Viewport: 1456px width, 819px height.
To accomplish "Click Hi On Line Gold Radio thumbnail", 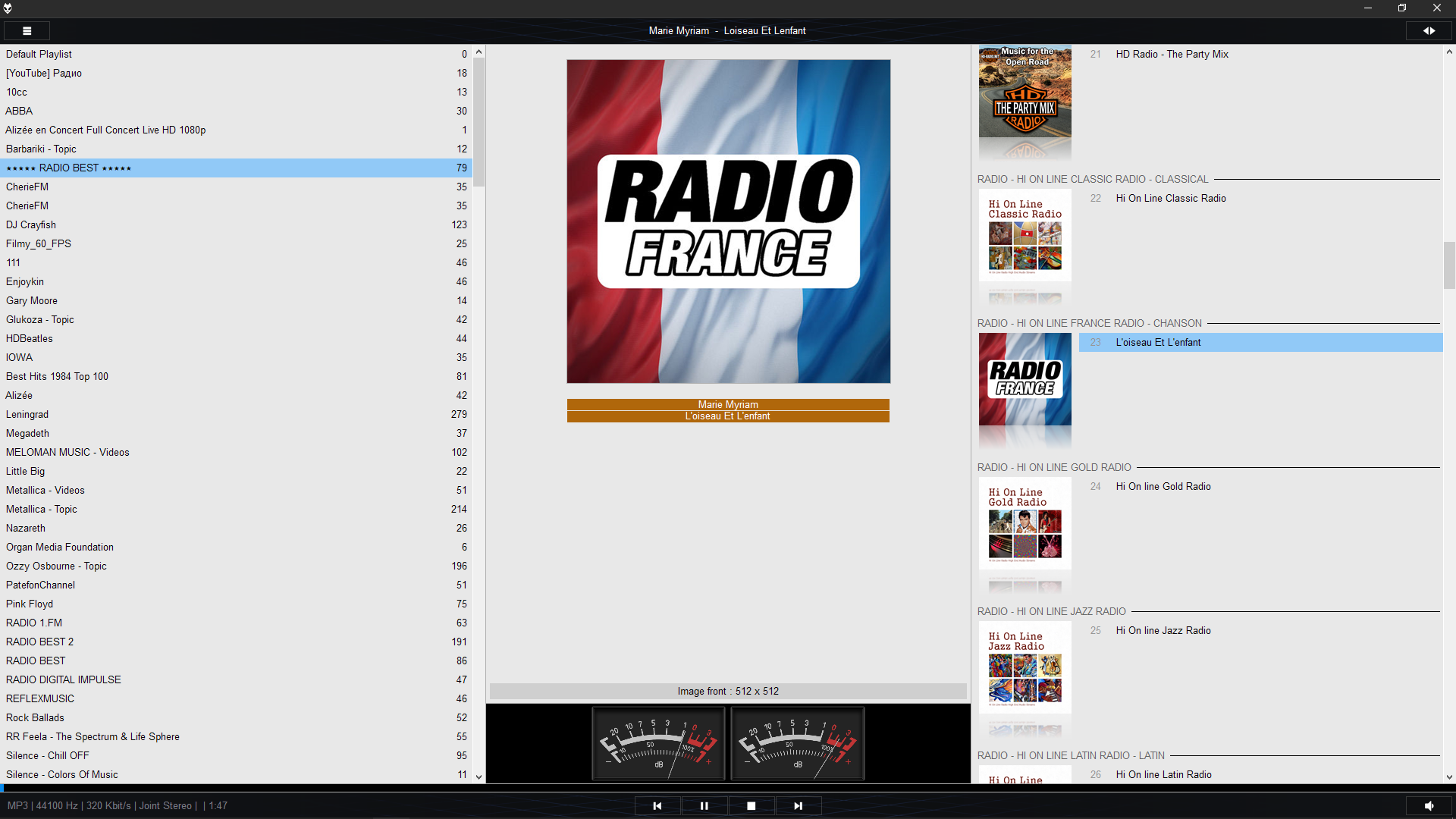I will pyautogui.click(x=1025, y=523).
